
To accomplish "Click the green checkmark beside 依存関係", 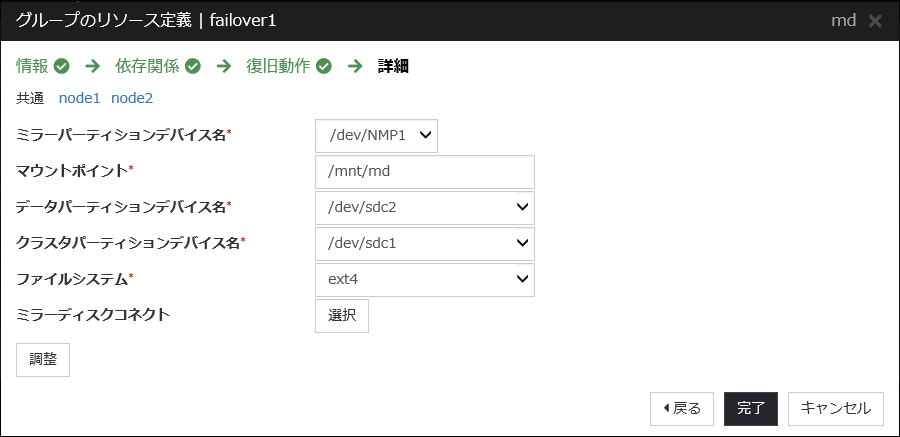I will [x=193, y=67].
